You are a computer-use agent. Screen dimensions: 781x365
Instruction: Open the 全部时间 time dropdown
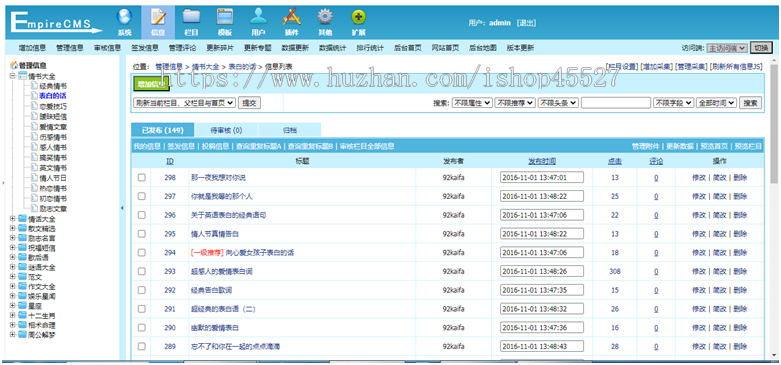(x=716, y=103)
